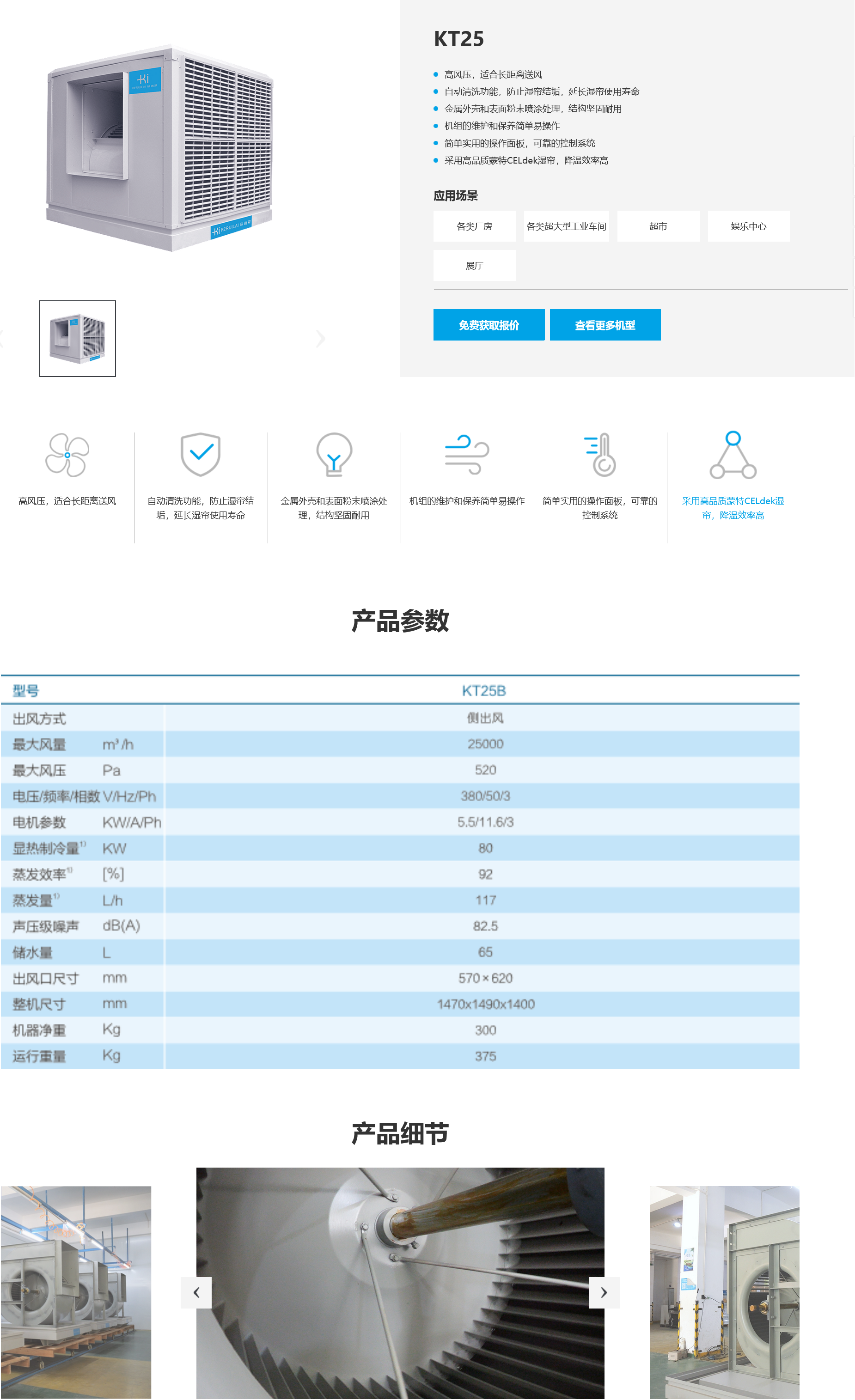This screenshot has width=855, height=1400.
Task: Select the 展厅 application tag
Action: point(474,265)
